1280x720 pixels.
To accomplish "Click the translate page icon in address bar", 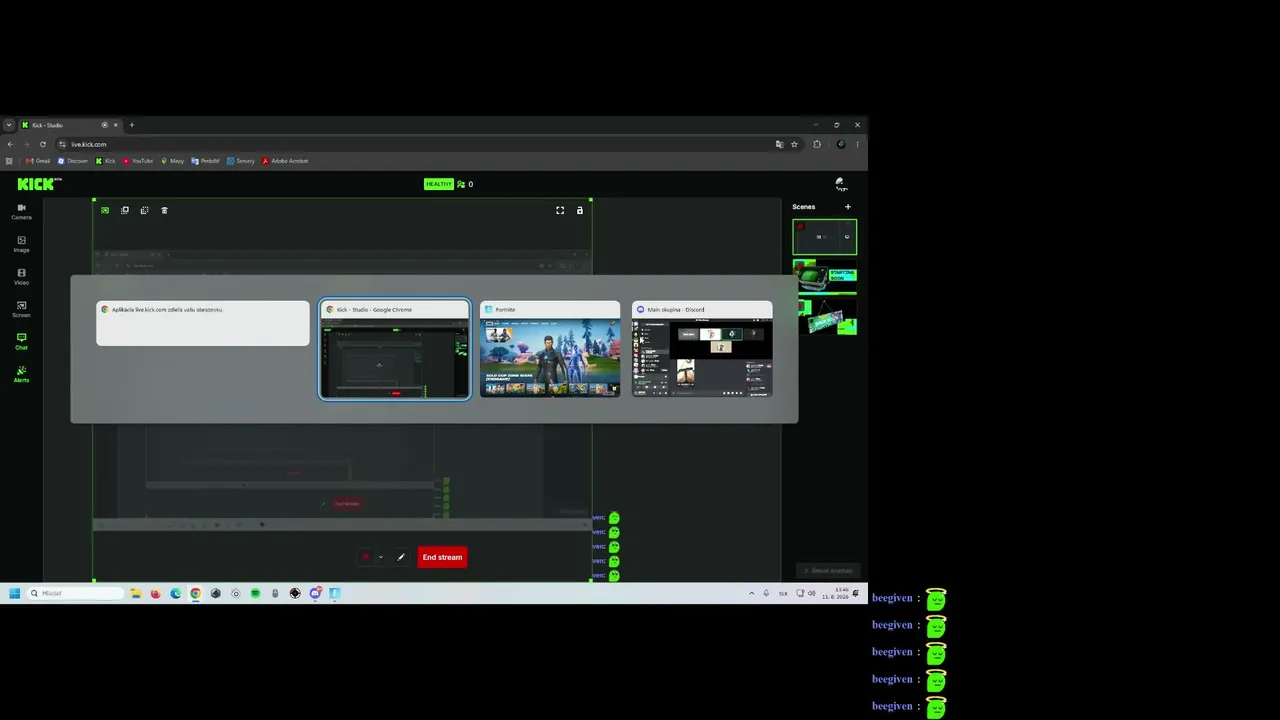I will [x=779, y=144].
